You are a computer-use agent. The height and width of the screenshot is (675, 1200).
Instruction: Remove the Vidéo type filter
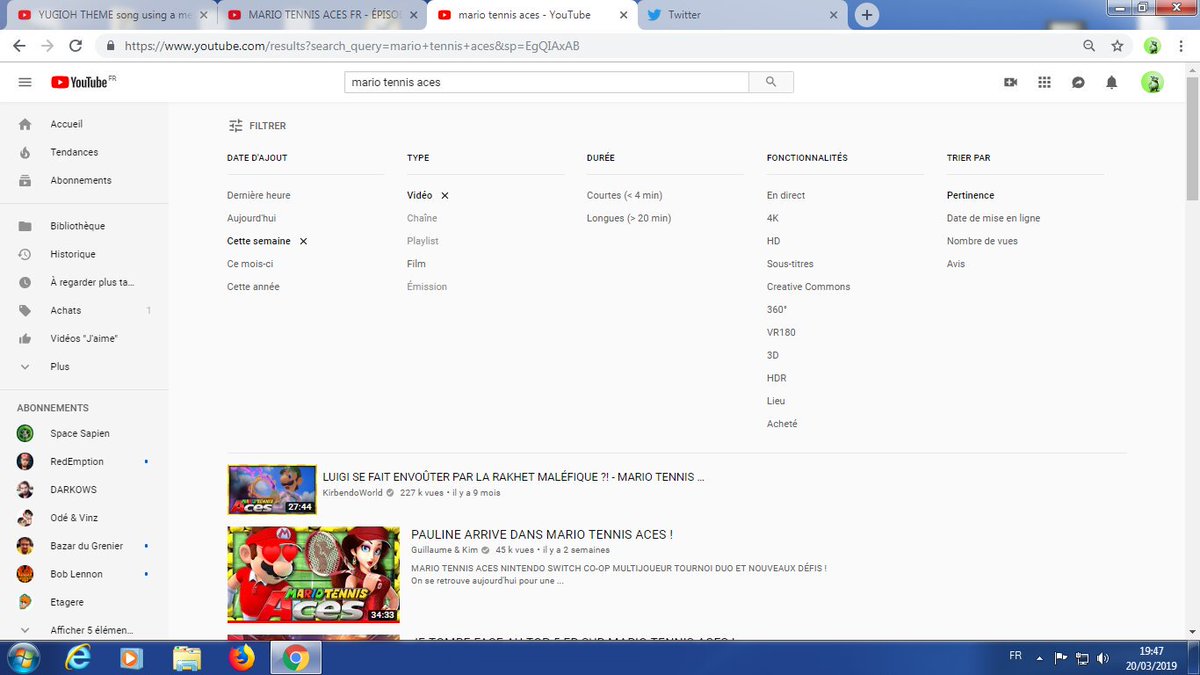445,195
